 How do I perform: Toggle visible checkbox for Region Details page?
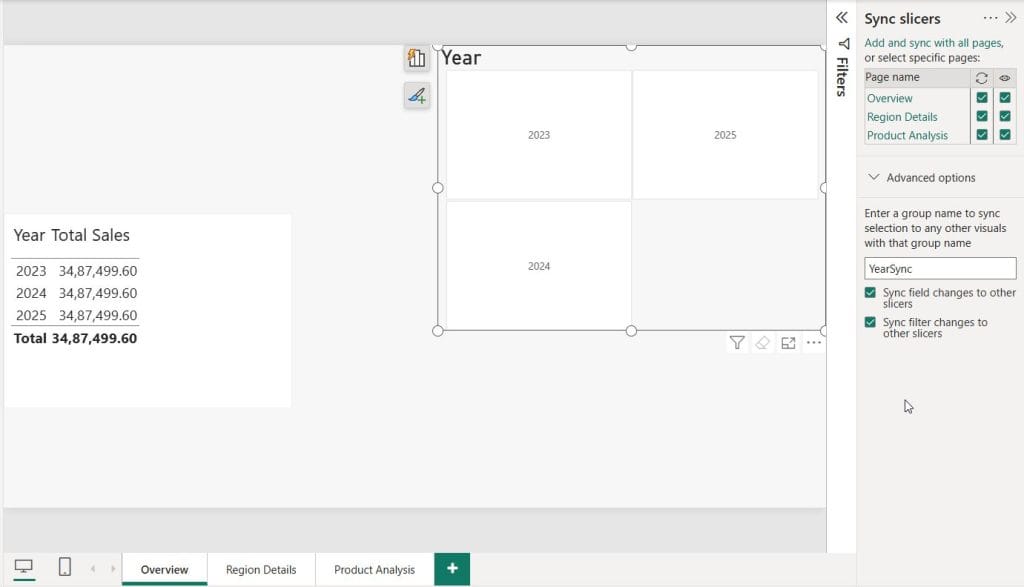tap(1004, 116)
